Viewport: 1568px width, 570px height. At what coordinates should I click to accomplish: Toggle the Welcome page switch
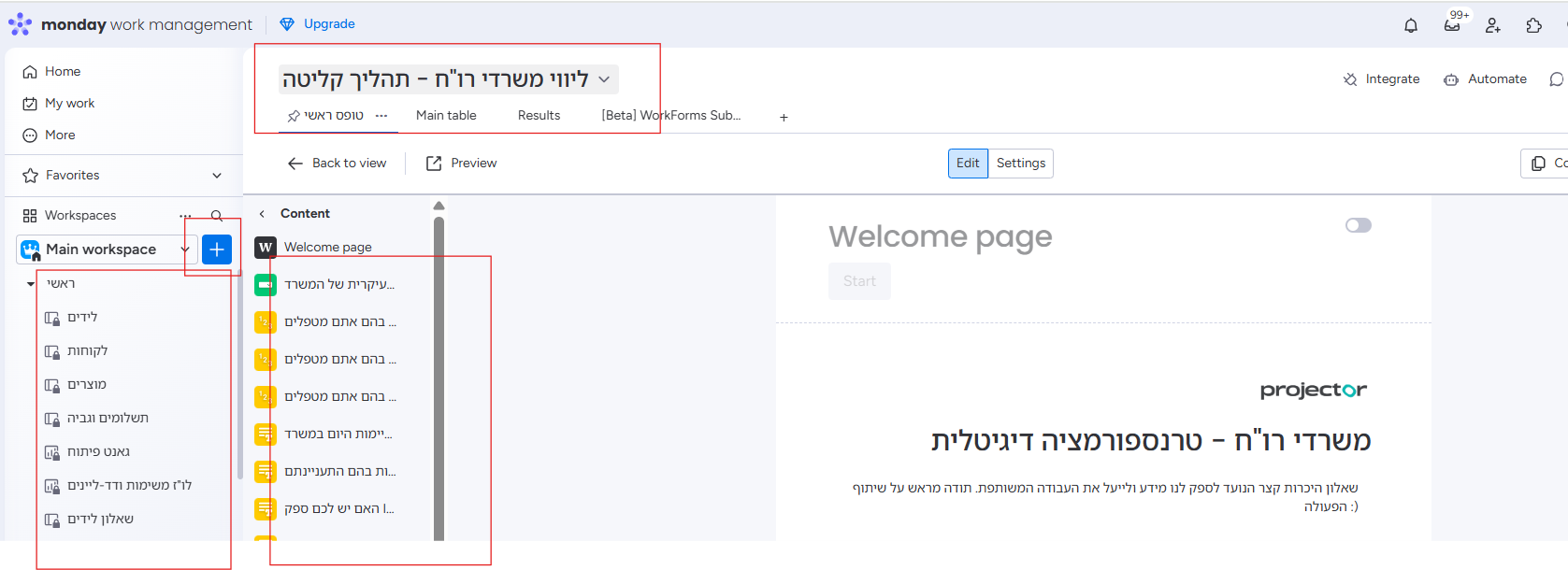[x=1358, y=225]
